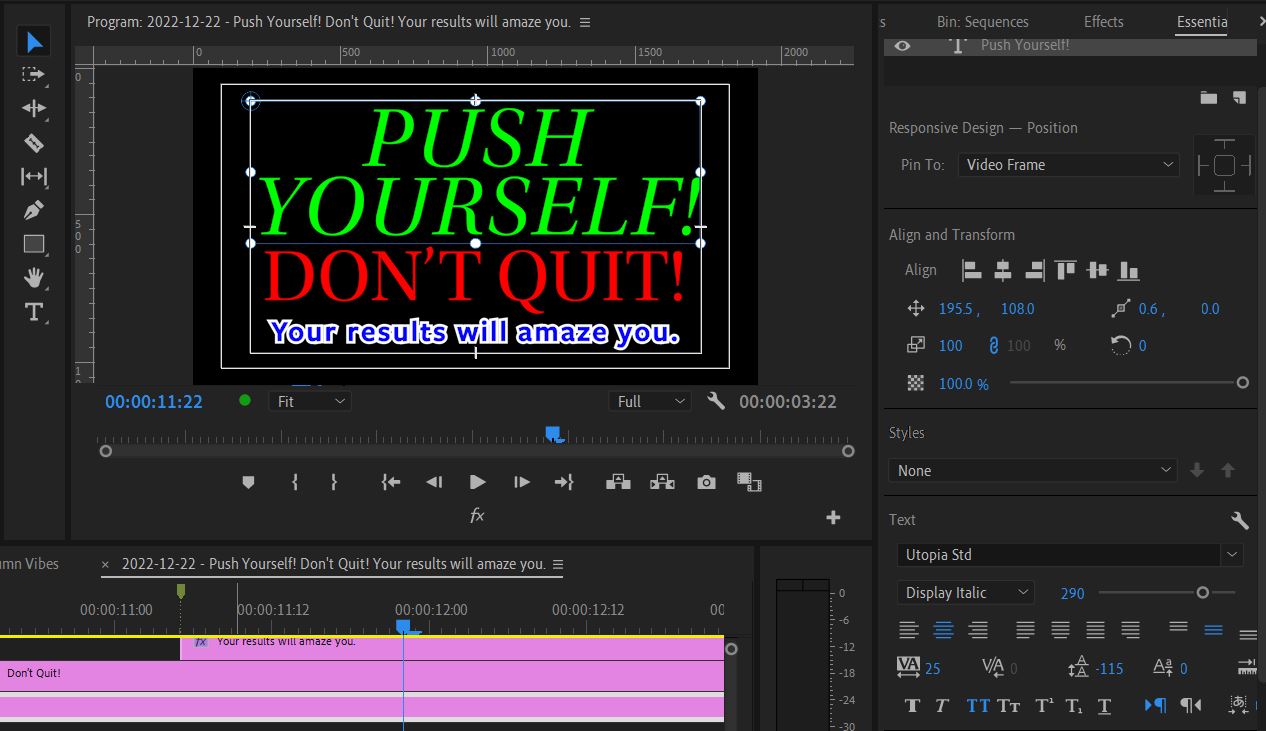Click the pin edges selector widget
This screenshot has width=1266, height=731.
coord(1224,166)
